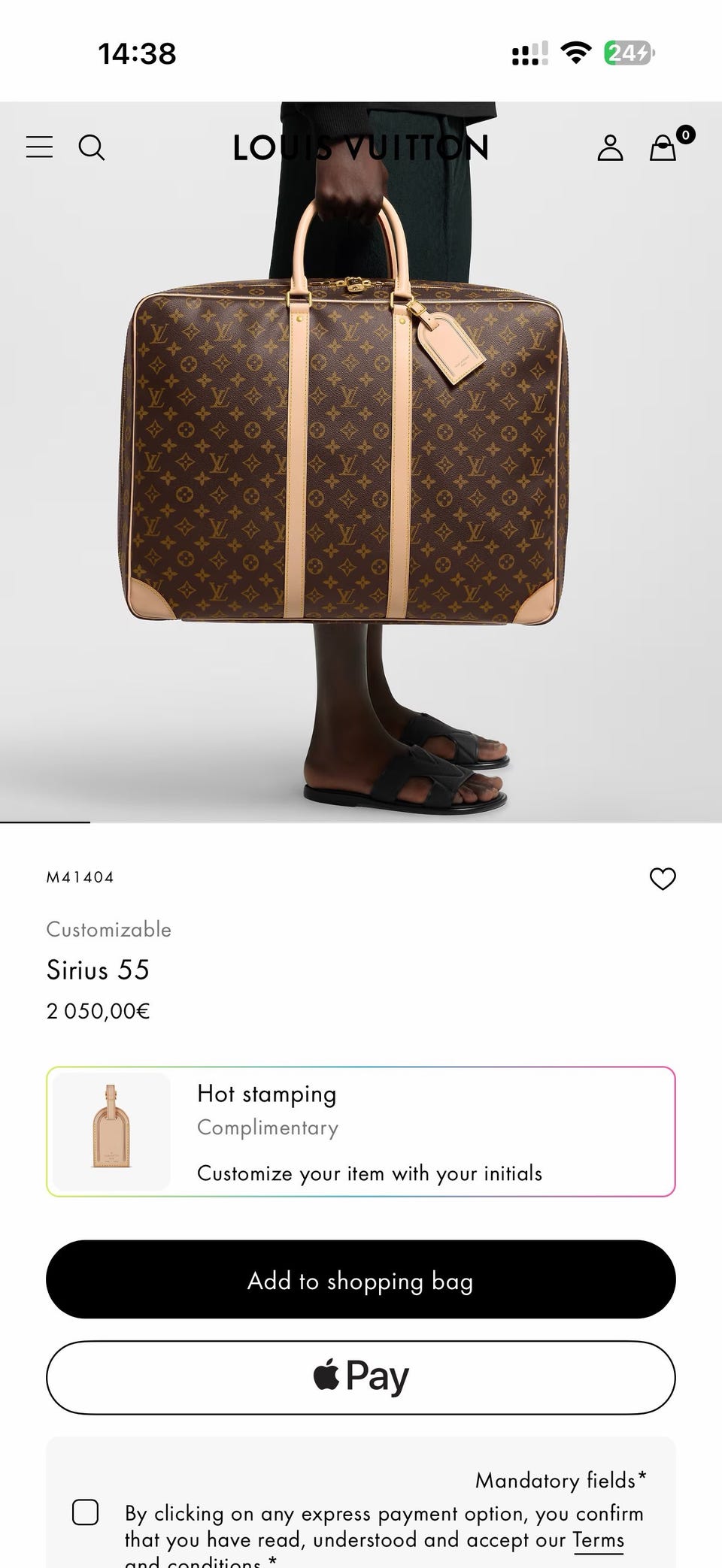Check the cellular signal status icon
This screenshot has height=1568, width=722.
point(529,53)
